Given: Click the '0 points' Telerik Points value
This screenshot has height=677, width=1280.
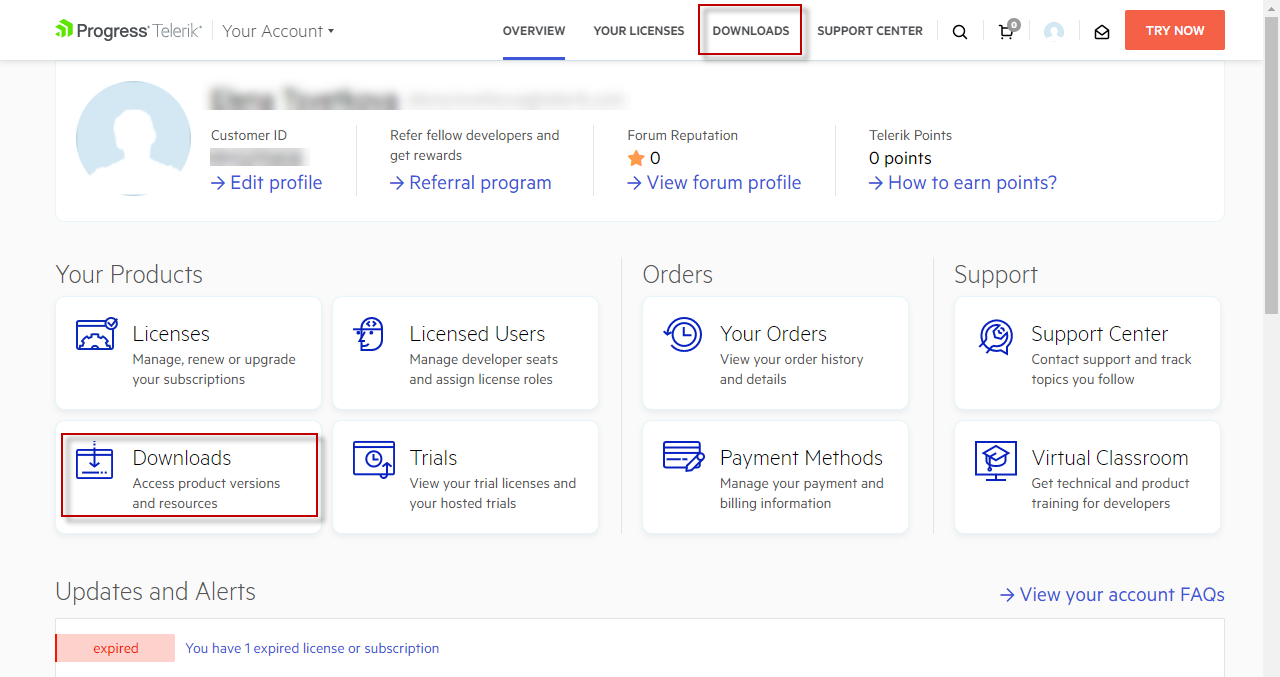Looking at the screenshot, I should [x=900, y=158].
